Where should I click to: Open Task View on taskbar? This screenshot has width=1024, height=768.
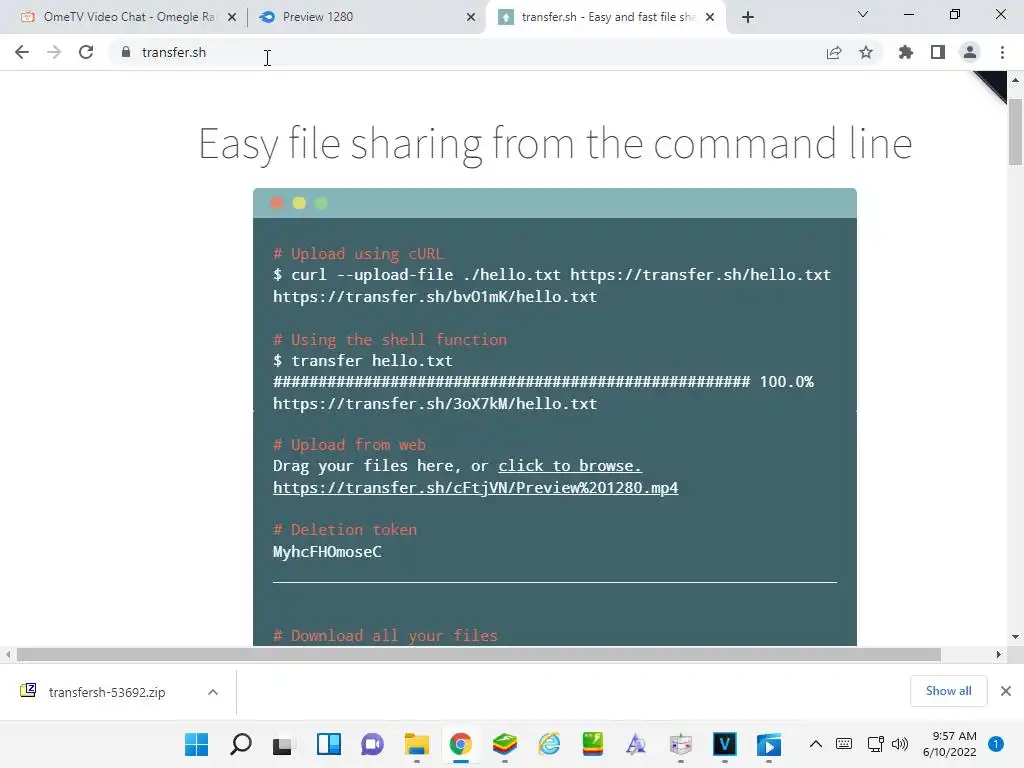coord(283,745)
